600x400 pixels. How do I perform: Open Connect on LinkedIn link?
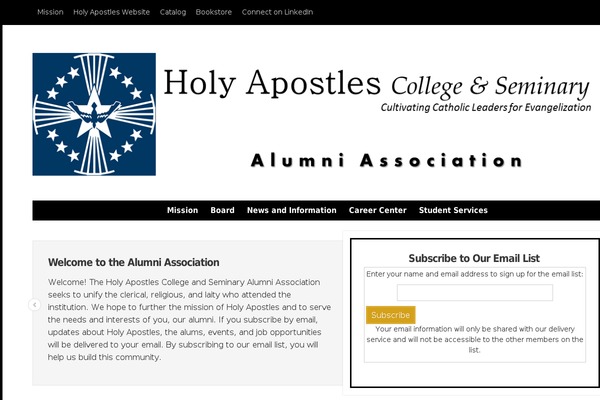(x=277, y=12)
